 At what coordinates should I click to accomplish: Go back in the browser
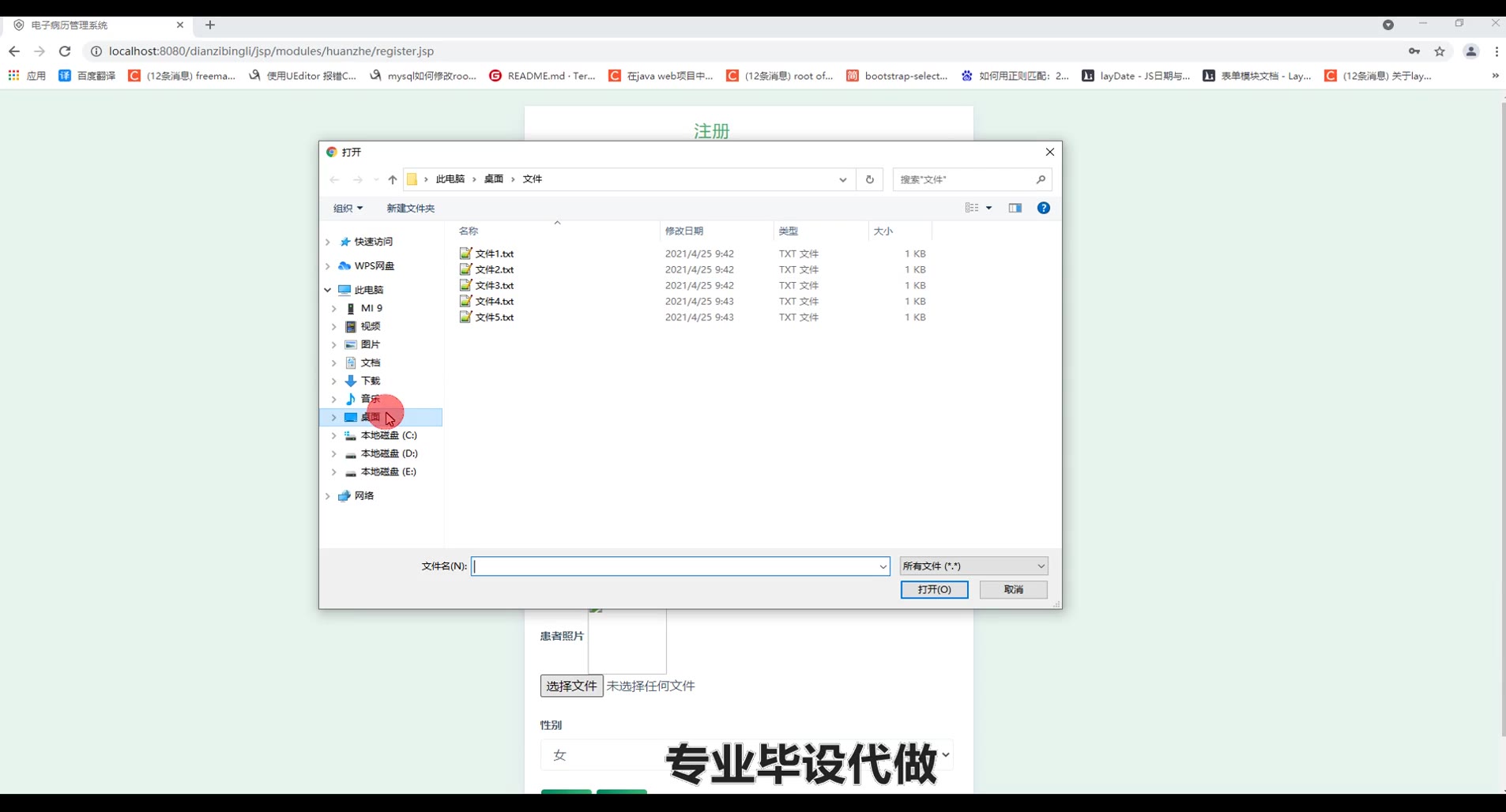click(x=14, y=51)
